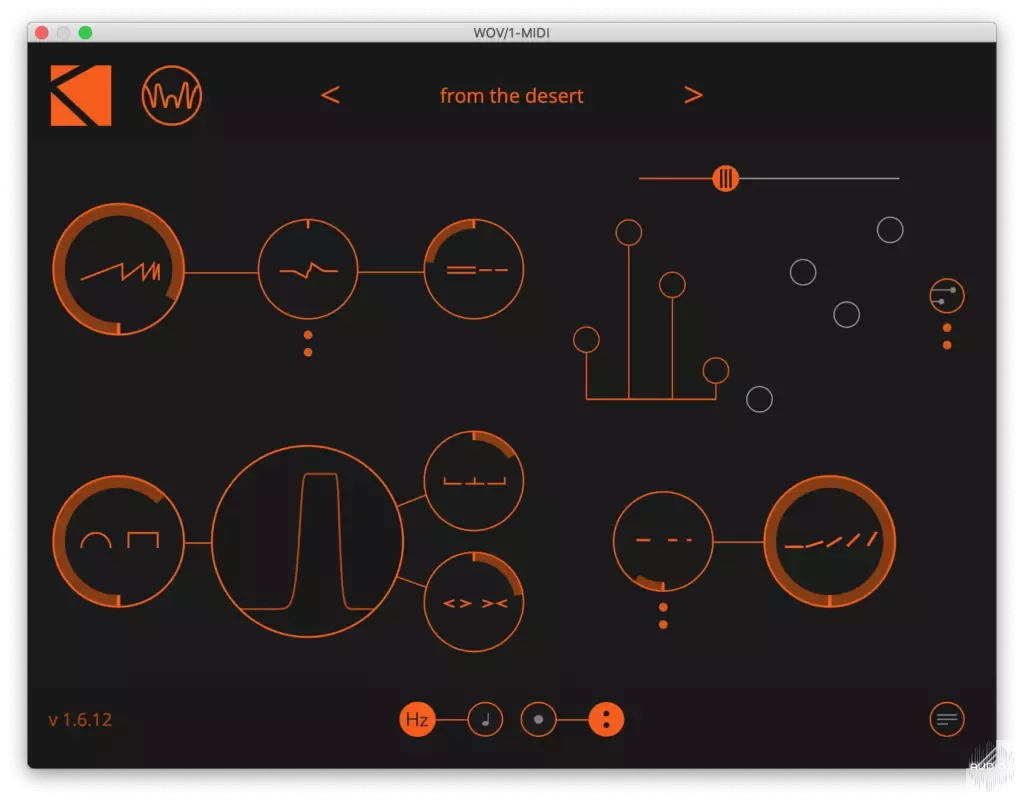Click the pulse spike glitch knob
The height and width of the screenshot is (801, 1024).
(308, 269)
